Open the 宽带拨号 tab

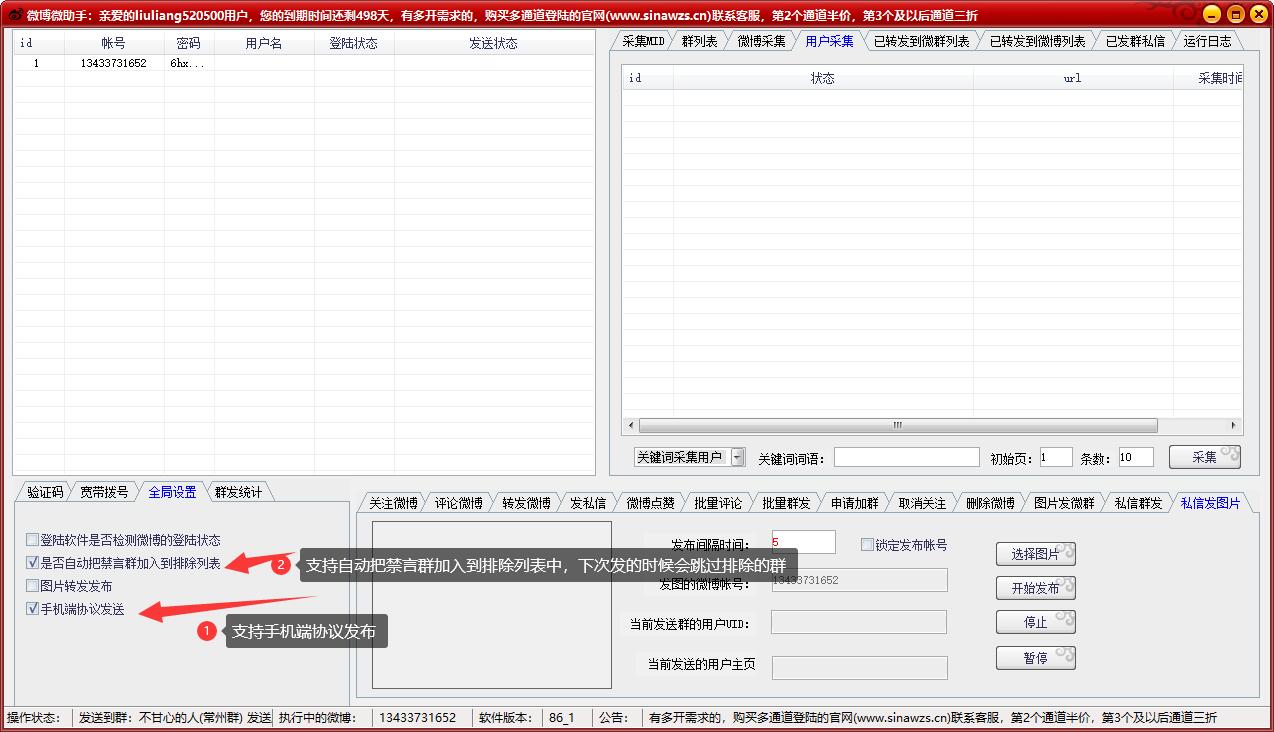coord(104,492)
